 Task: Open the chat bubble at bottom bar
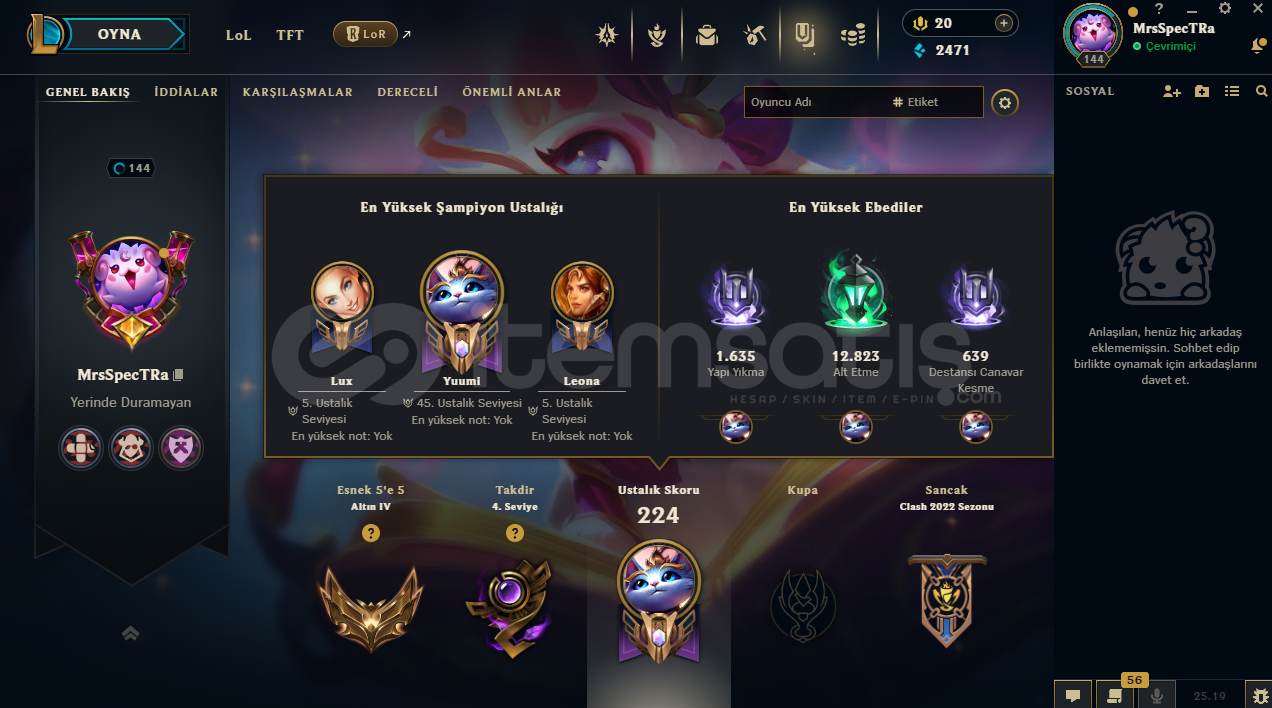[1072, 695]
